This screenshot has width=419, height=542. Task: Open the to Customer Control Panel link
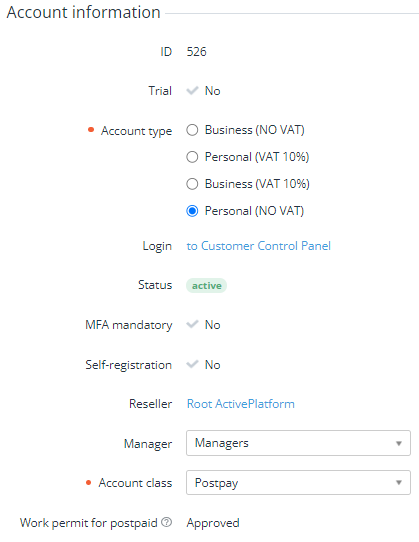[x=259, y=246]
